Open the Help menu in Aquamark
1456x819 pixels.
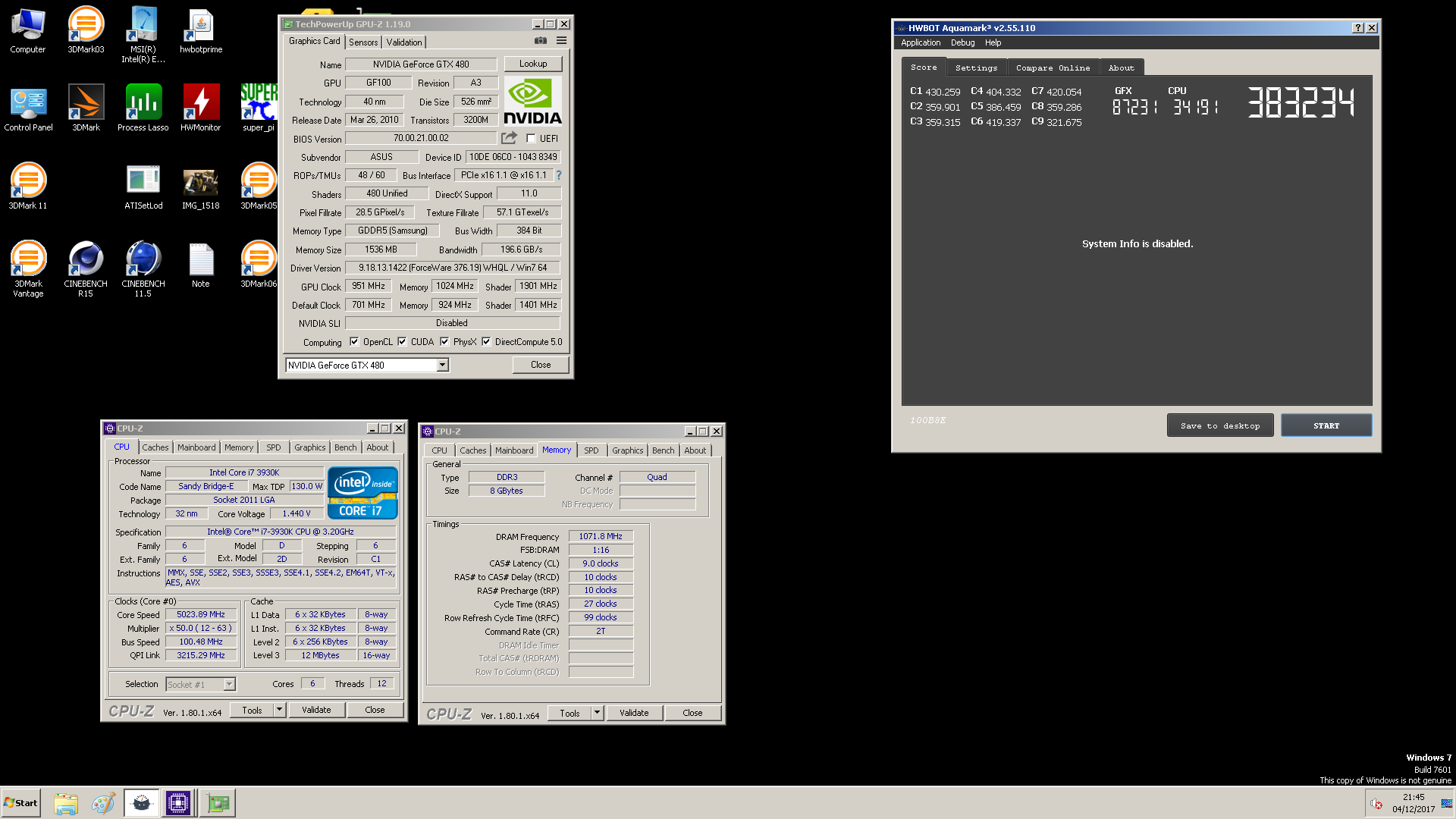coord(993,43)
